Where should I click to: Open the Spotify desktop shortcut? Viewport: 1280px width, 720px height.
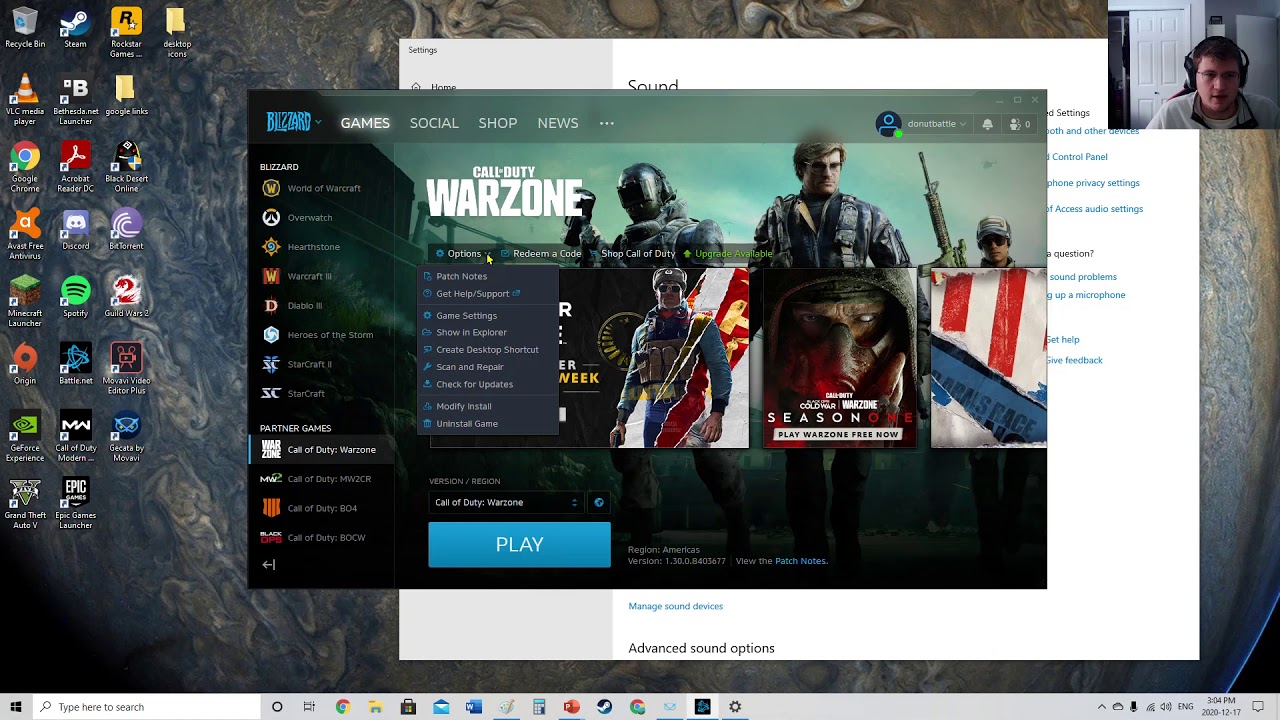[75, 298]
